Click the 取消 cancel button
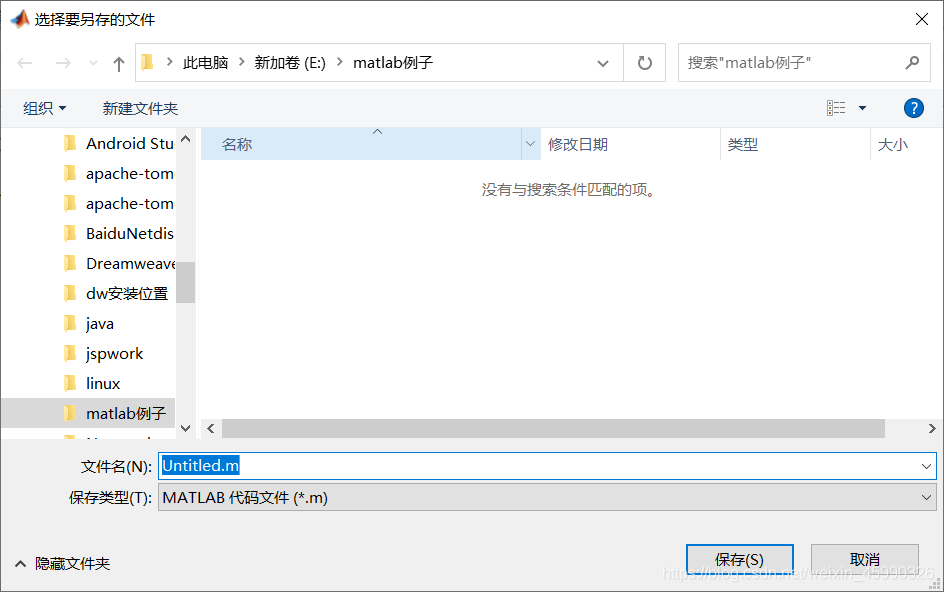Viewport: 944px width, 592px height. [865, 559]
